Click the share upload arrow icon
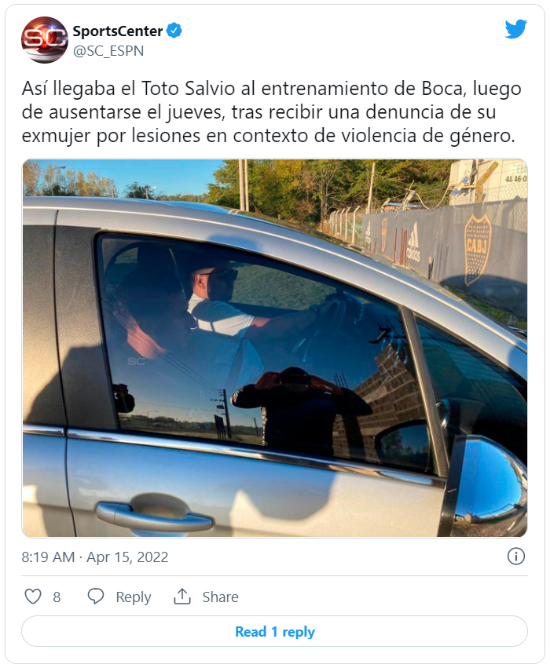The image size is (550, 668). (182, 596)
